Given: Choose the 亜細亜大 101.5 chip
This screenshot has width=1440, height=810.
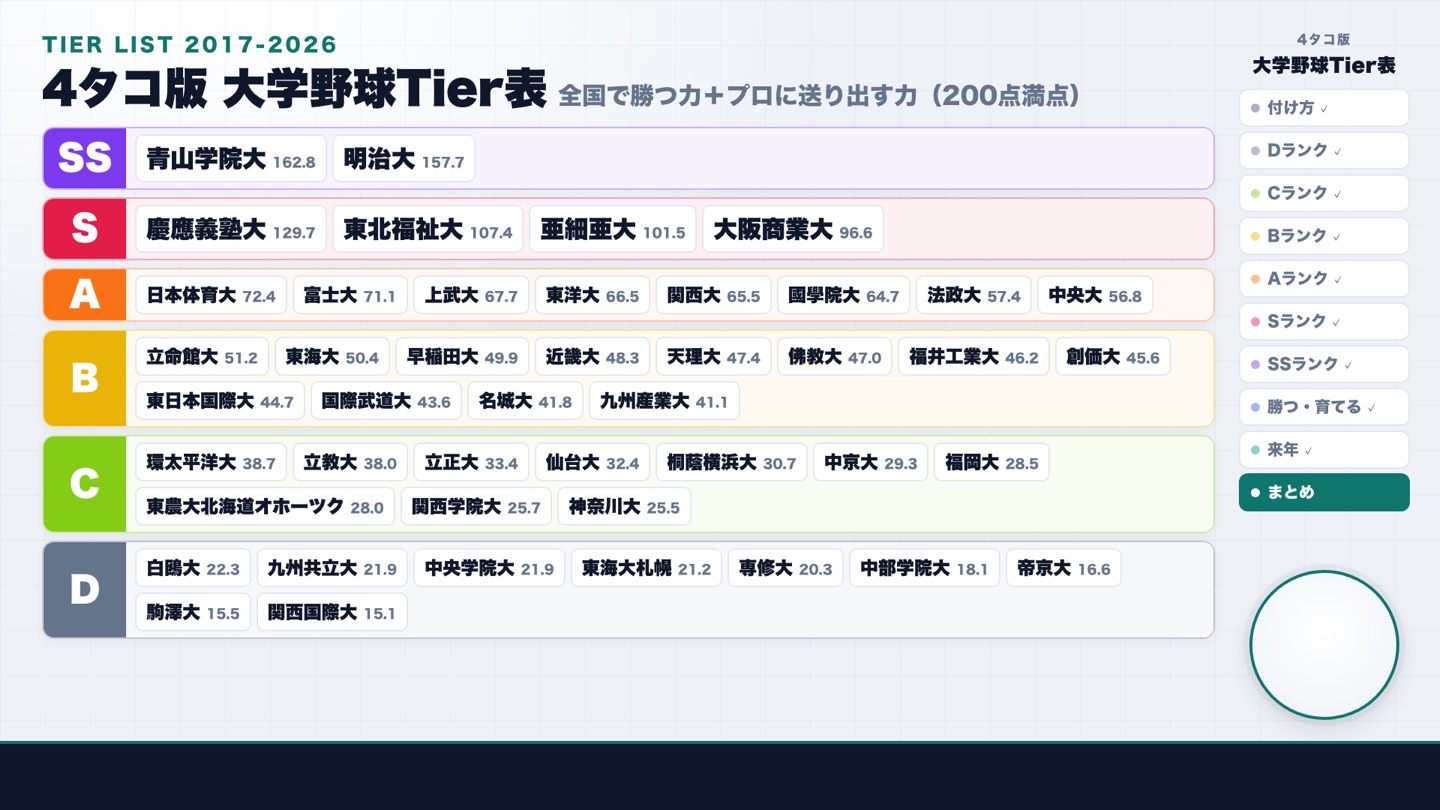Looking at the screenshot, I should [x=613, y=230].
